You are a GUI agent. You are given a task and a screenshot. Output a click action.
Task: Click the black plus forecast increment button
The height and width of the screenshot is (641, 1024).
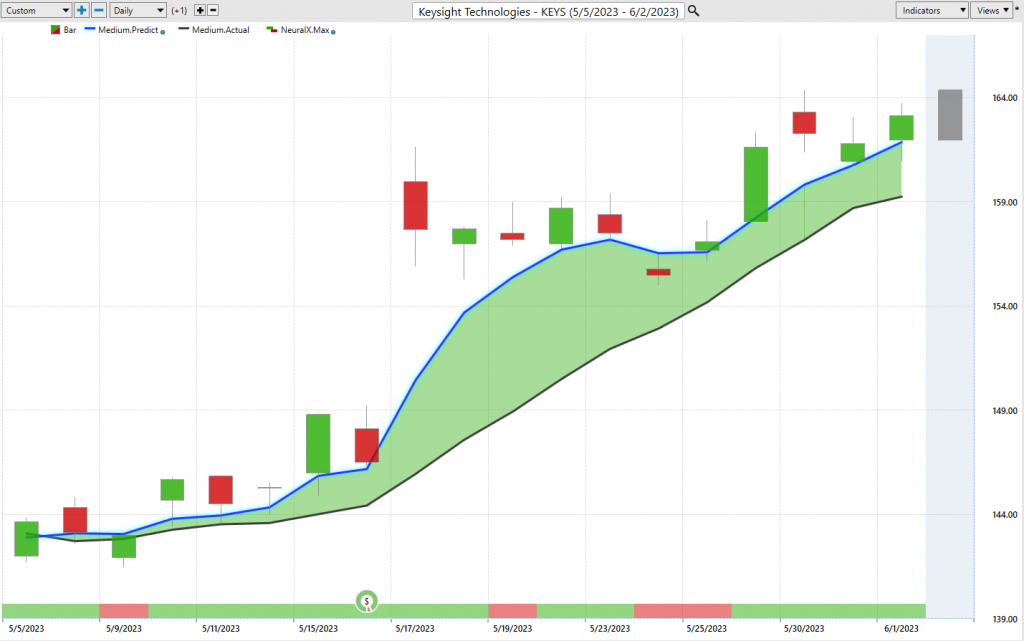[x=200, y=10]
